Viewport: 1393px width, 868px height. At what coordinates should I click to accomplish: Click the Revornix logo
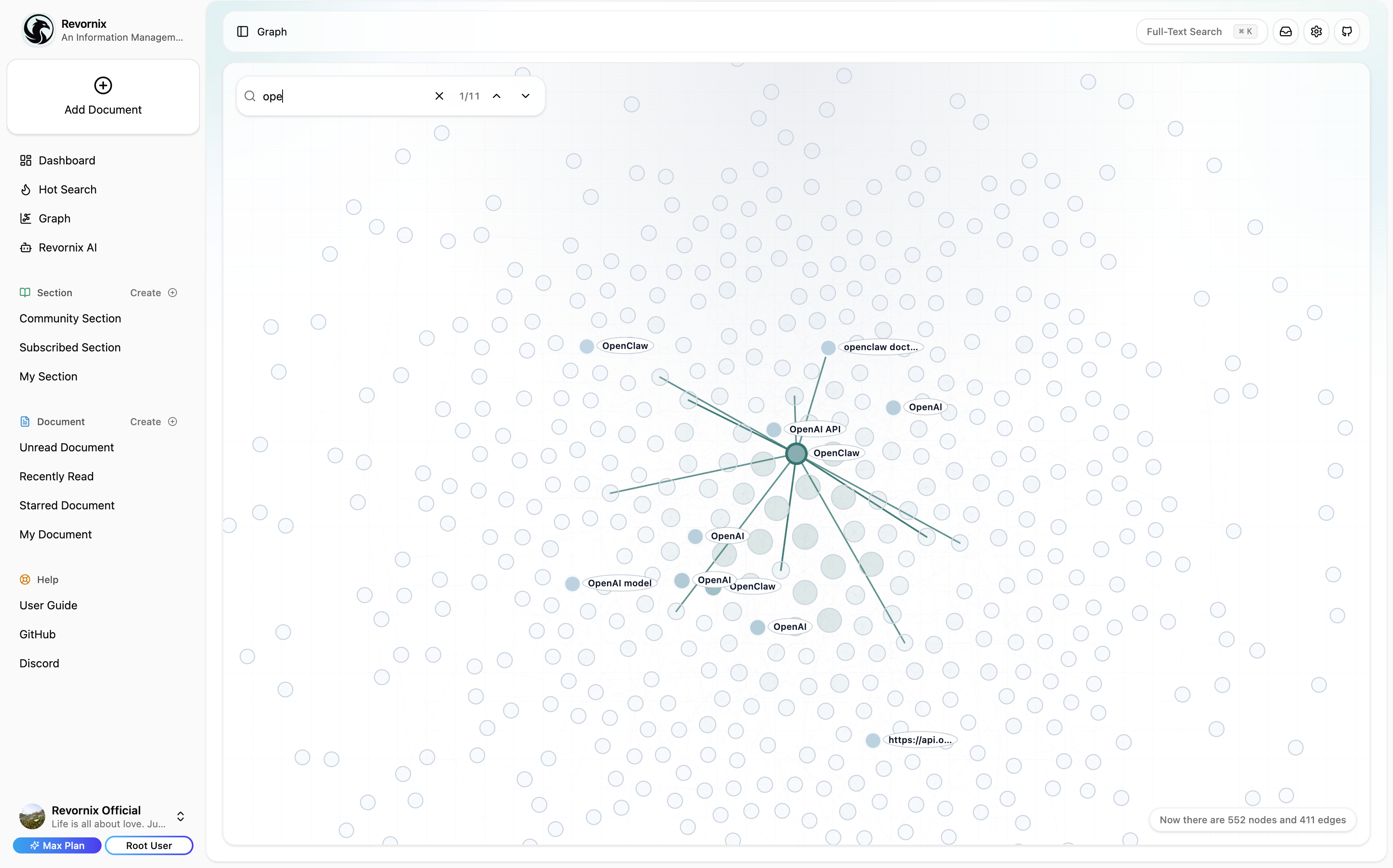coord(38,30)
